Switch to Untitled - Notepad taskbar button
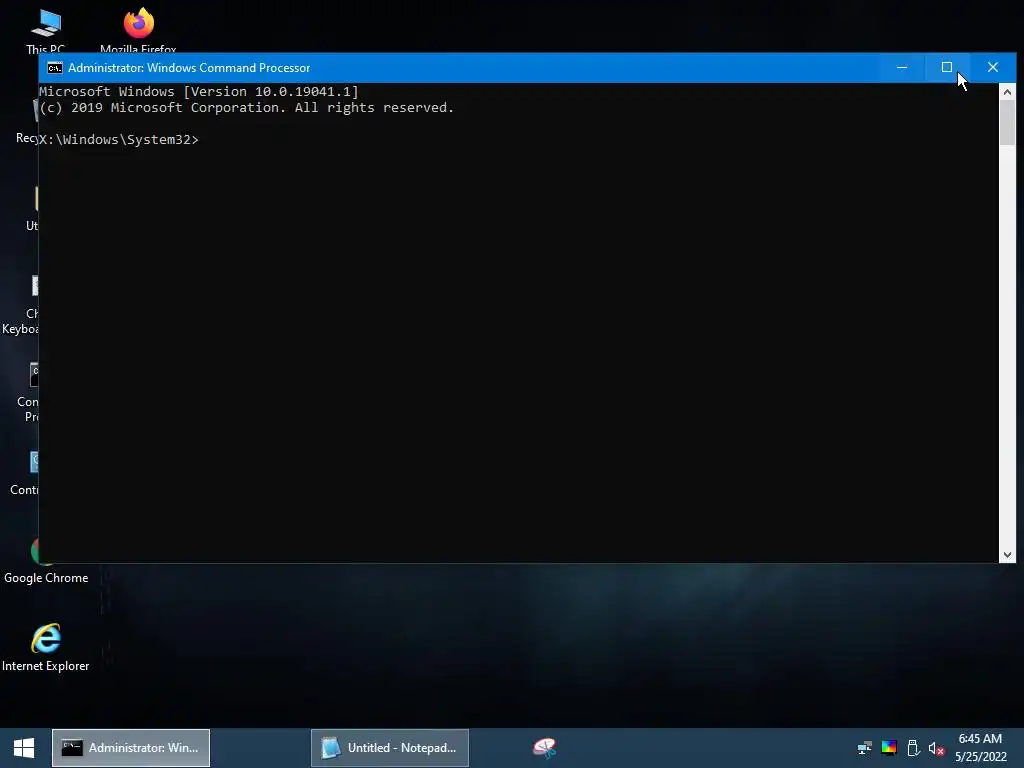1024x768 pixels. pos(390,748)
